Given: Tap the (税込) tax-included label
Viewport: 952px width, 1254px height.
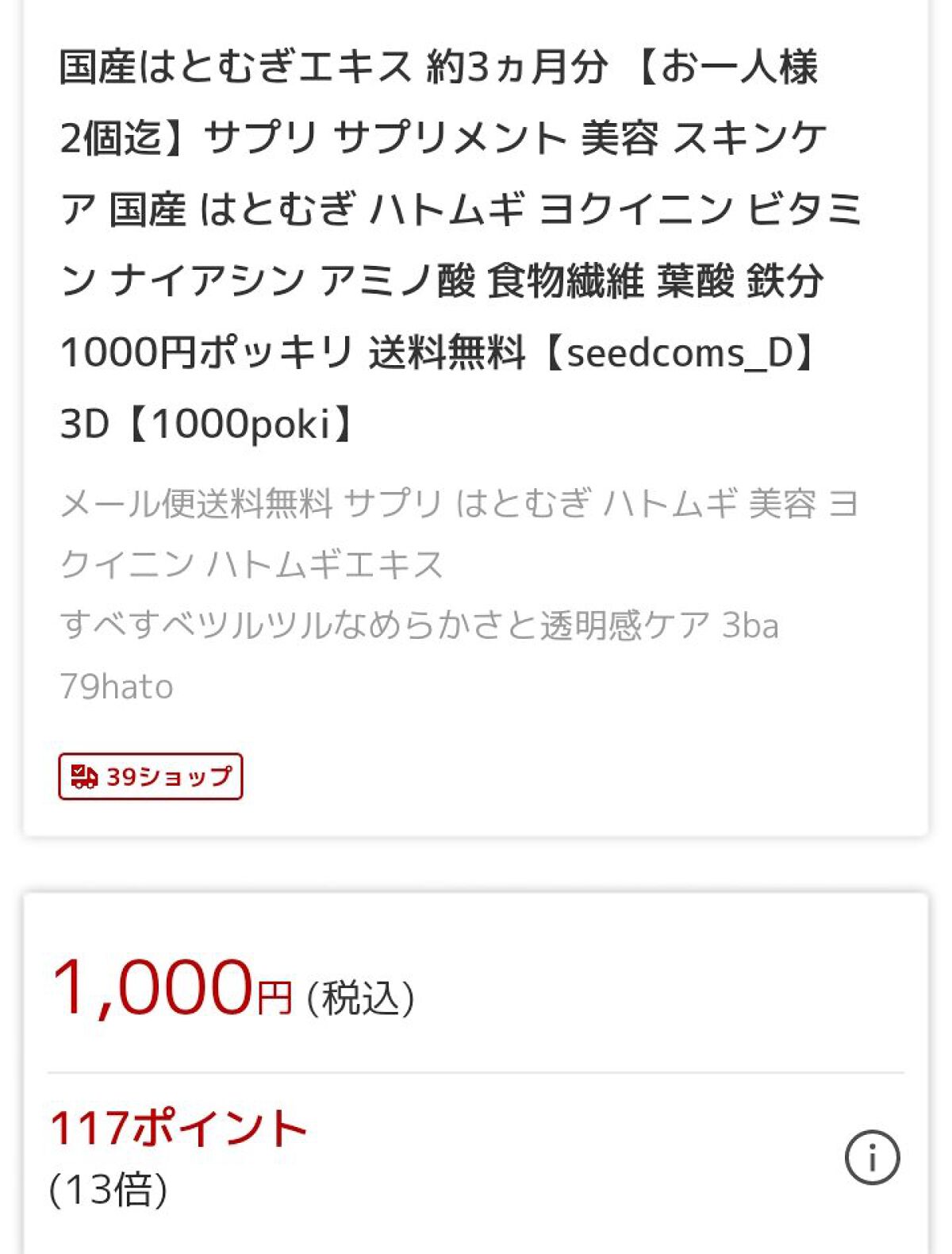Looking at the screenshot, I should (x=361, y=998).
